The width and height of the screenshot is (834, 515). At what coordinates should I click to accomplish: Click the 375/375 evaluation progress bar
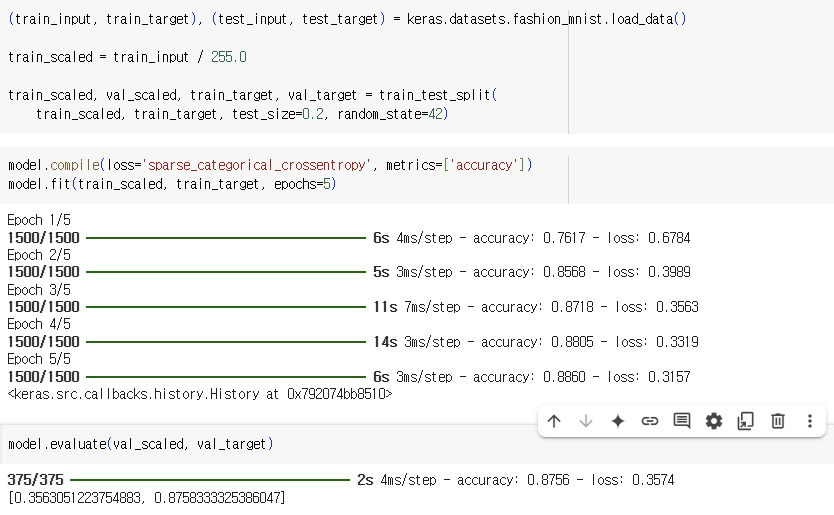pyautogui.click(x=210, y=480)
